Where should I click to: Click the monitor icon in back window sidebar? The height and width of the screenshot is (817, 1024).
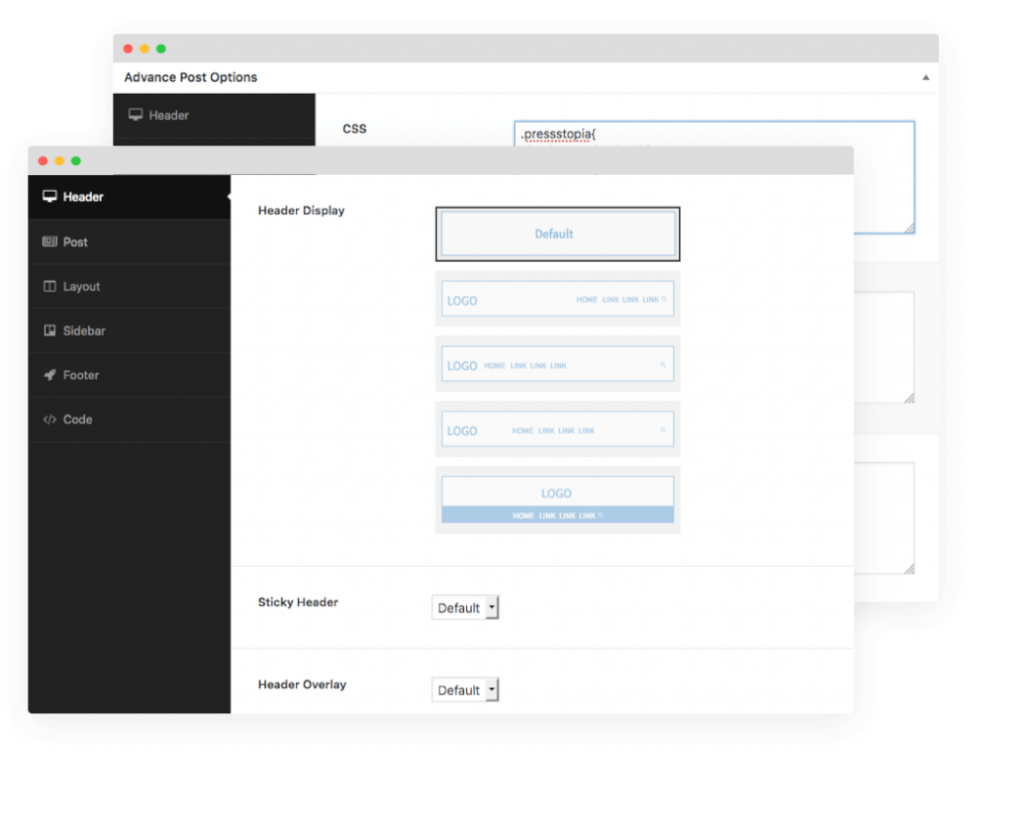(x=135, y=115)
